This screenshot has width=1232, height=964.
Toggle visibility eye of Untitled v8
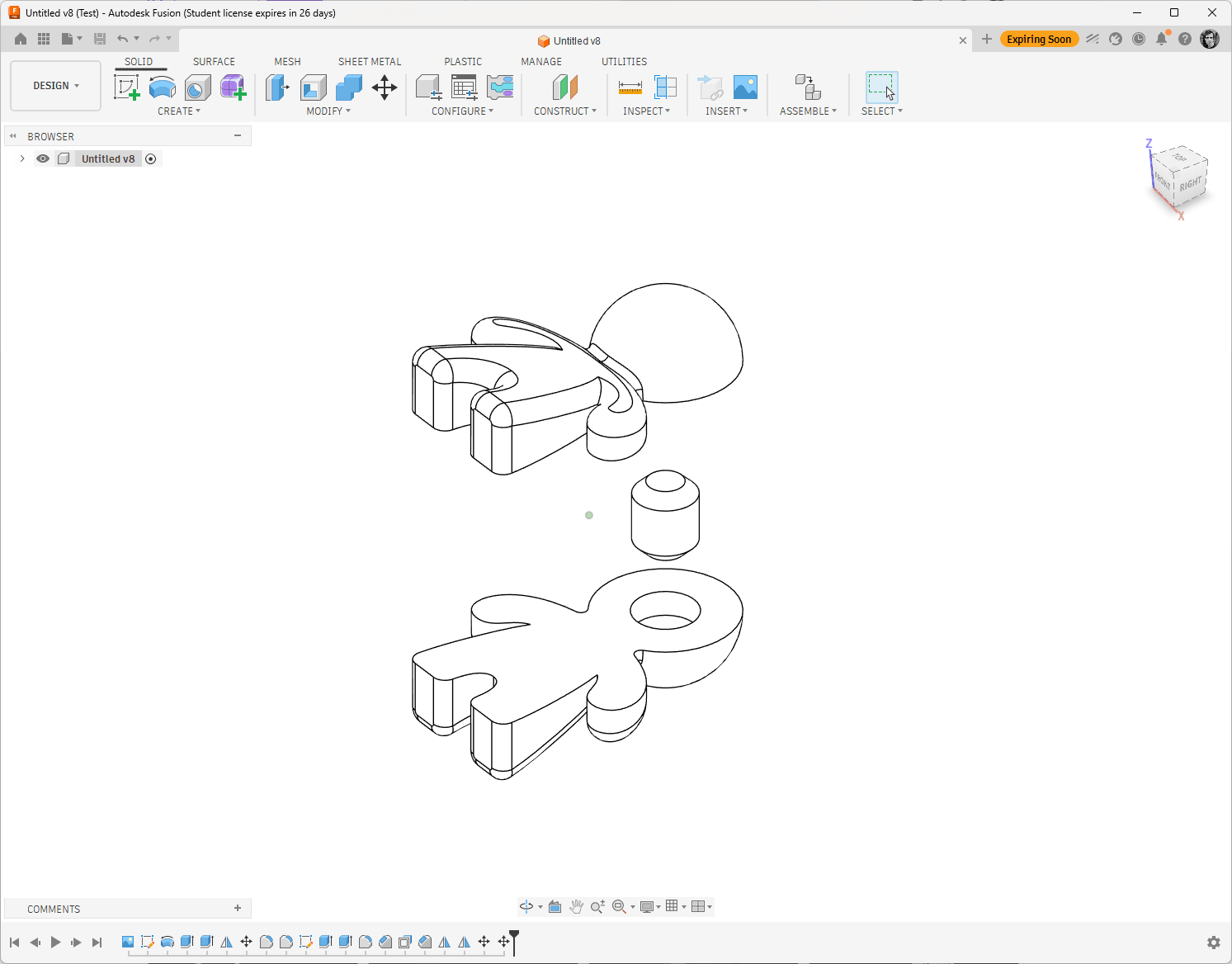pos(43,158)
